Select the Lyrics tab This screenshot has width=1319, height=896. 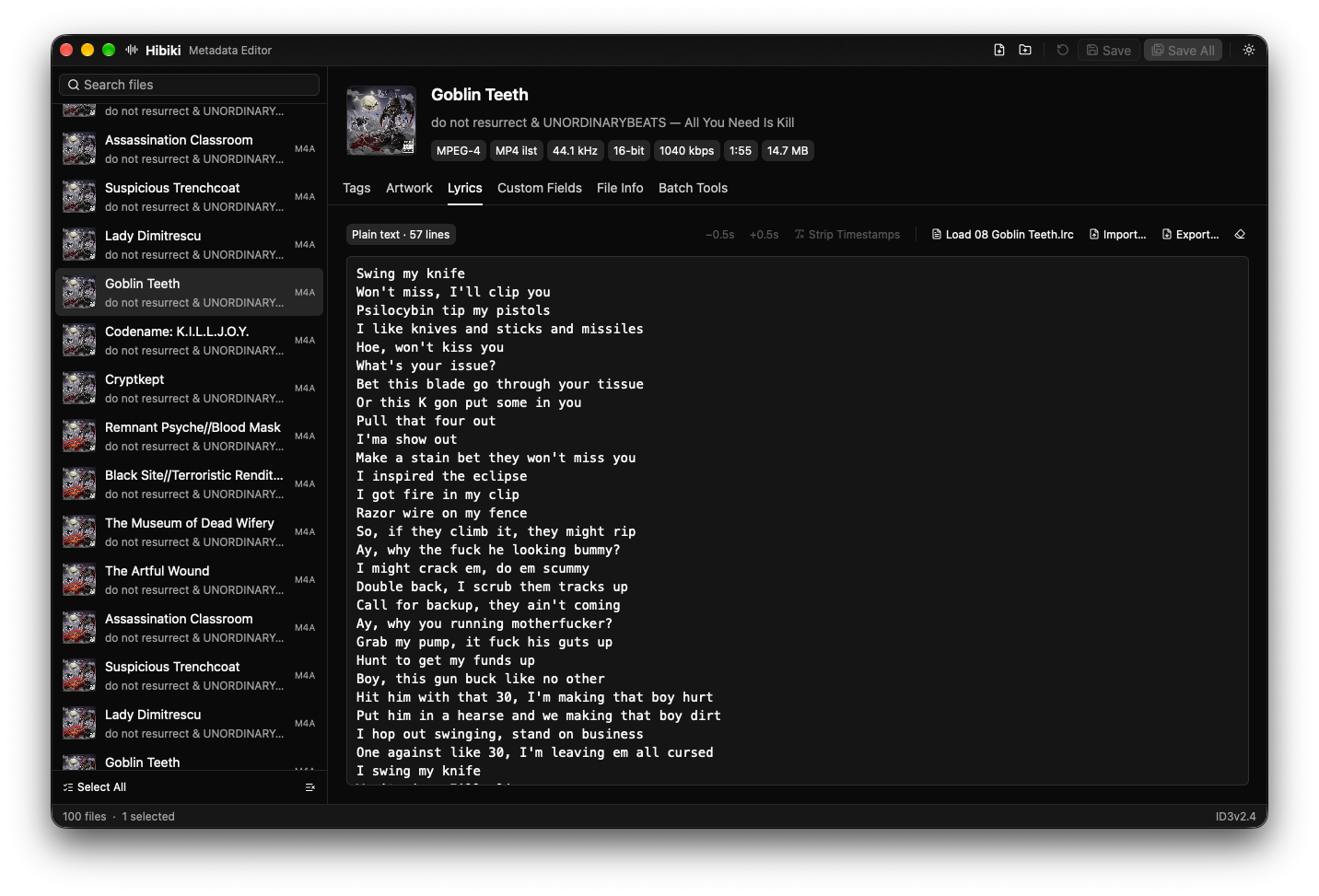465,188
